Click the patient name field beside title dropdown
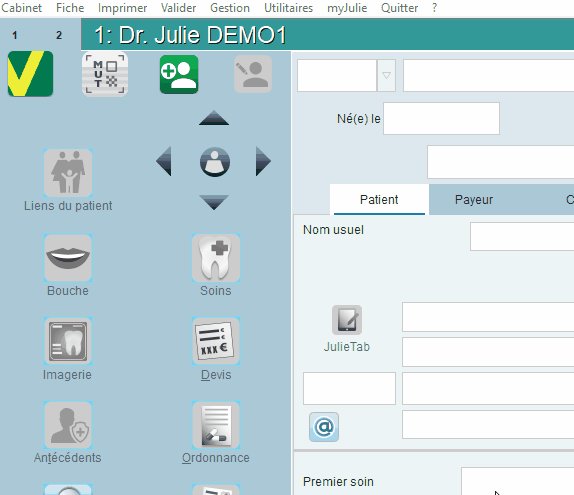This screenshot has width=574, height=495. tap(488, 75)
